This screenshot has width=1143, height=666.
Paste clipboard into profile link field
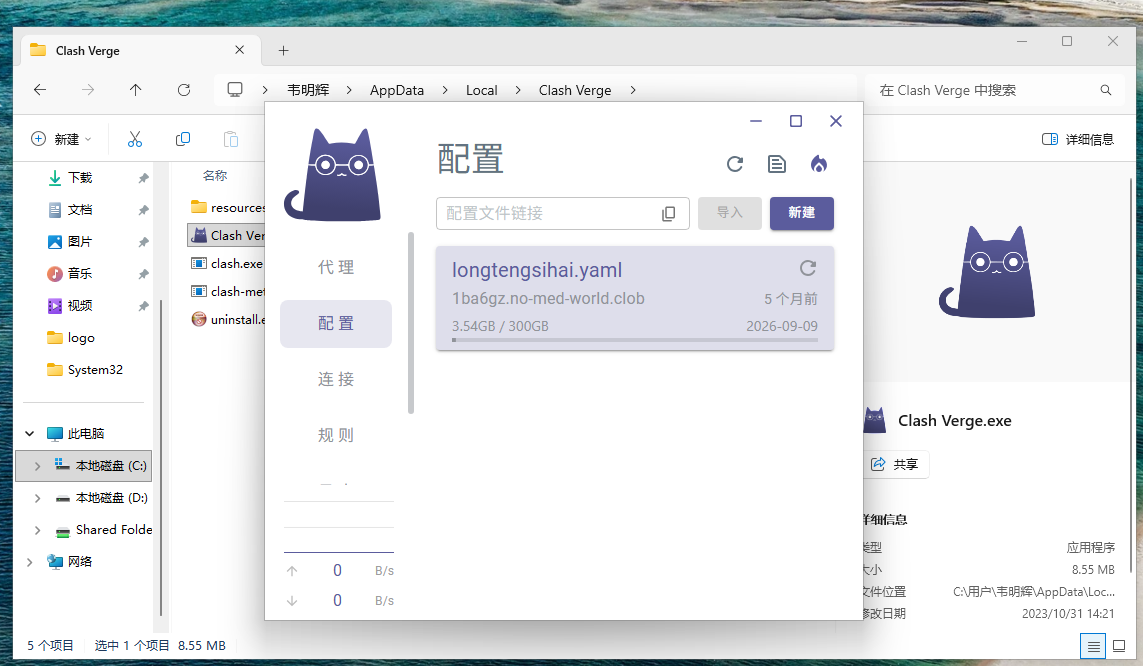click(668, 213)
